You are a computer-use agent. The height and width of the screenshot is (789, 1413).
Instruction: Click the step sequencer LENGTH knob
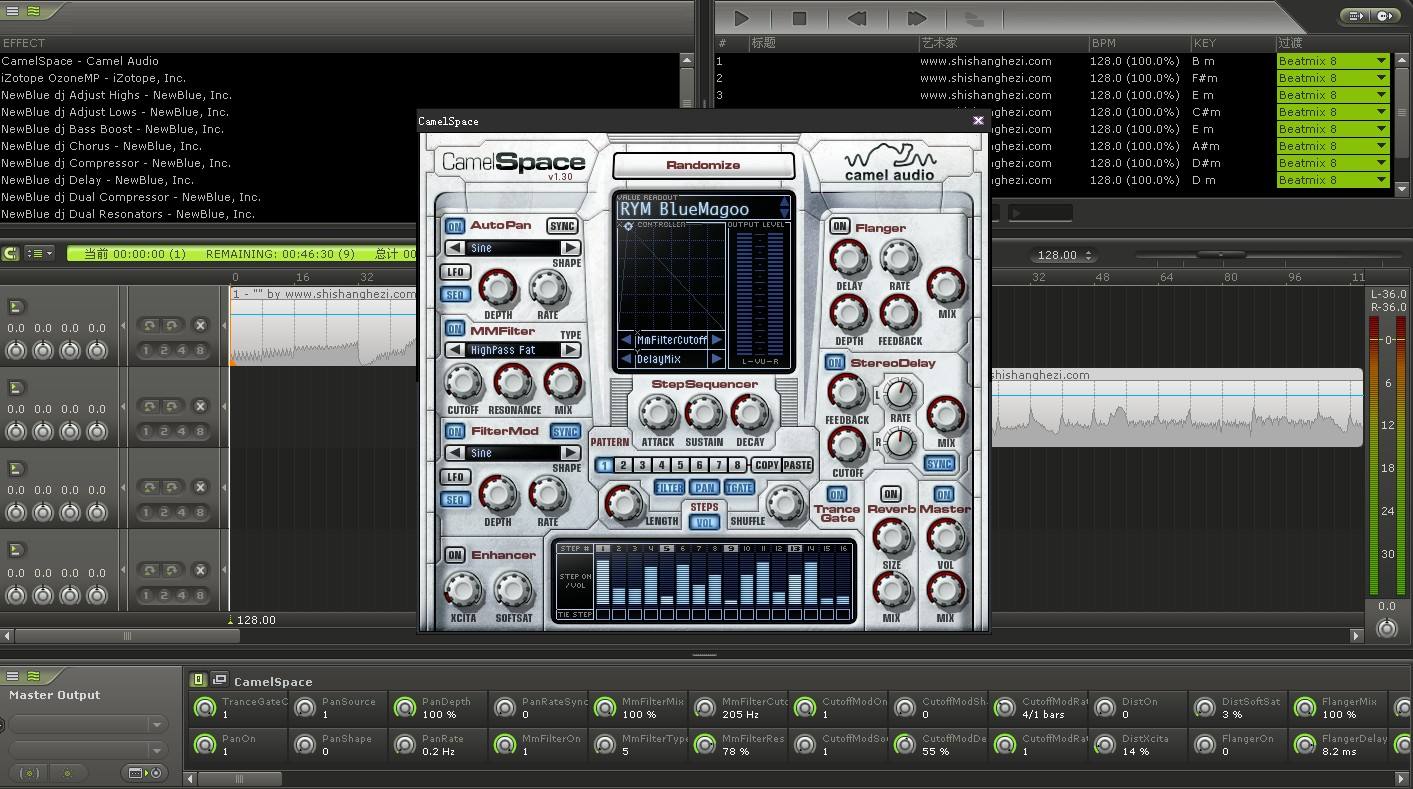coord(624,504)
